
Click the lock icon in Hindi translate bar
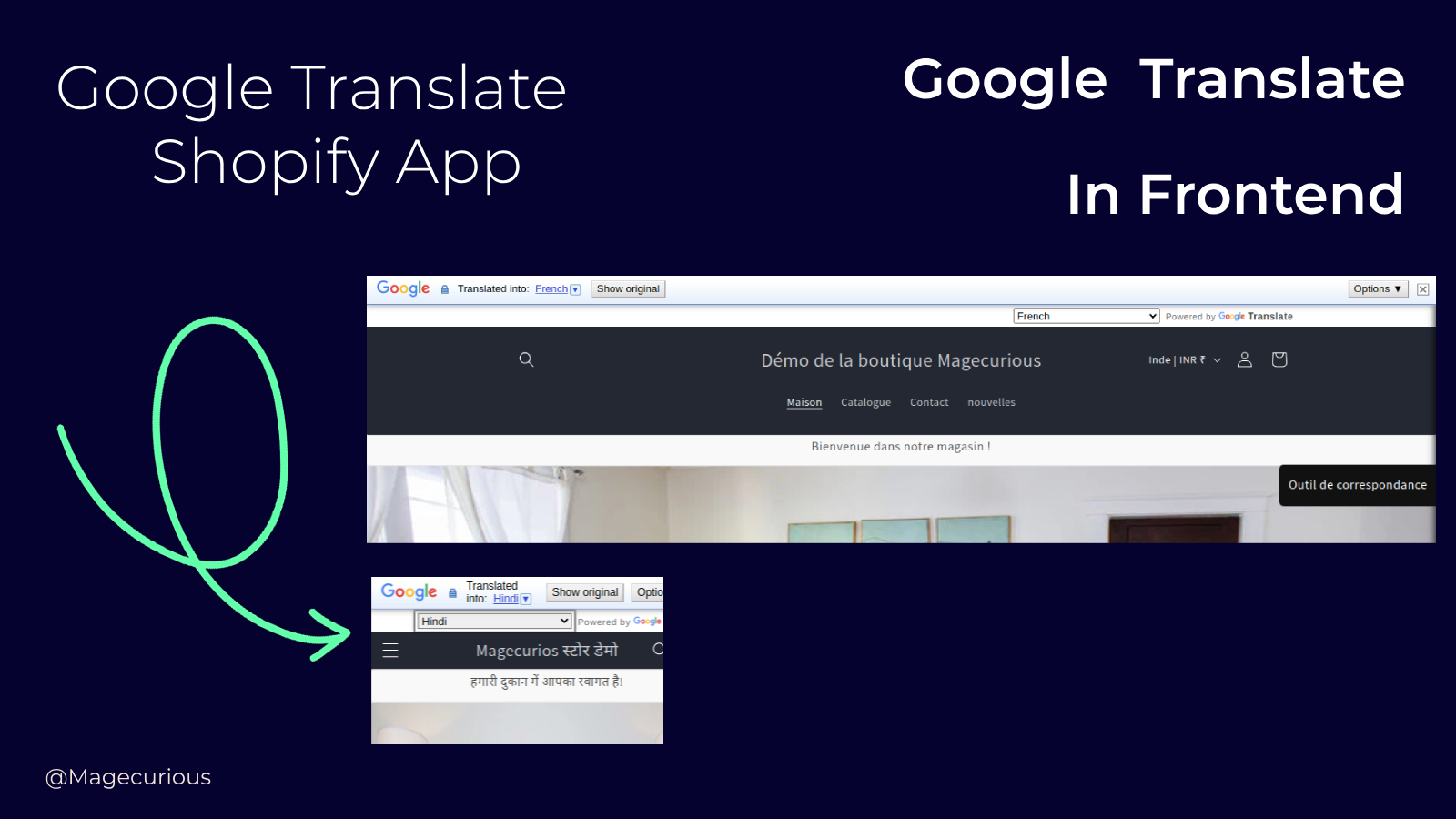pos(452,592)
